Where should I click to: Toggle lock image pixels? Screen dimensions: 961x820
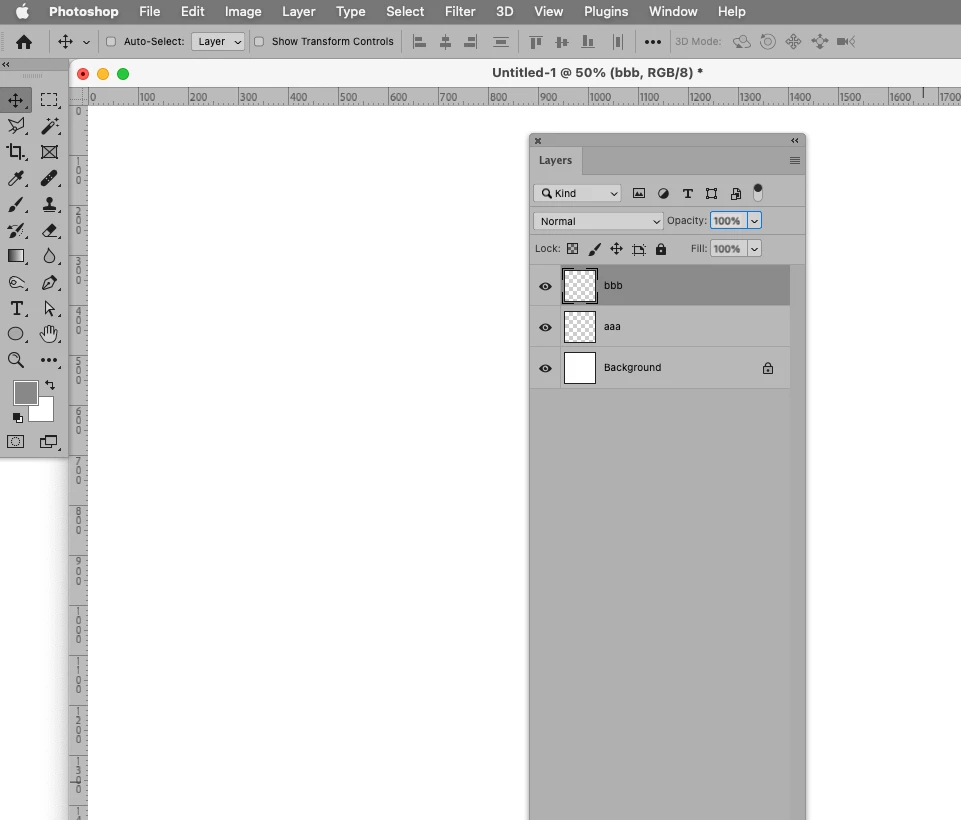pos(594,249)
